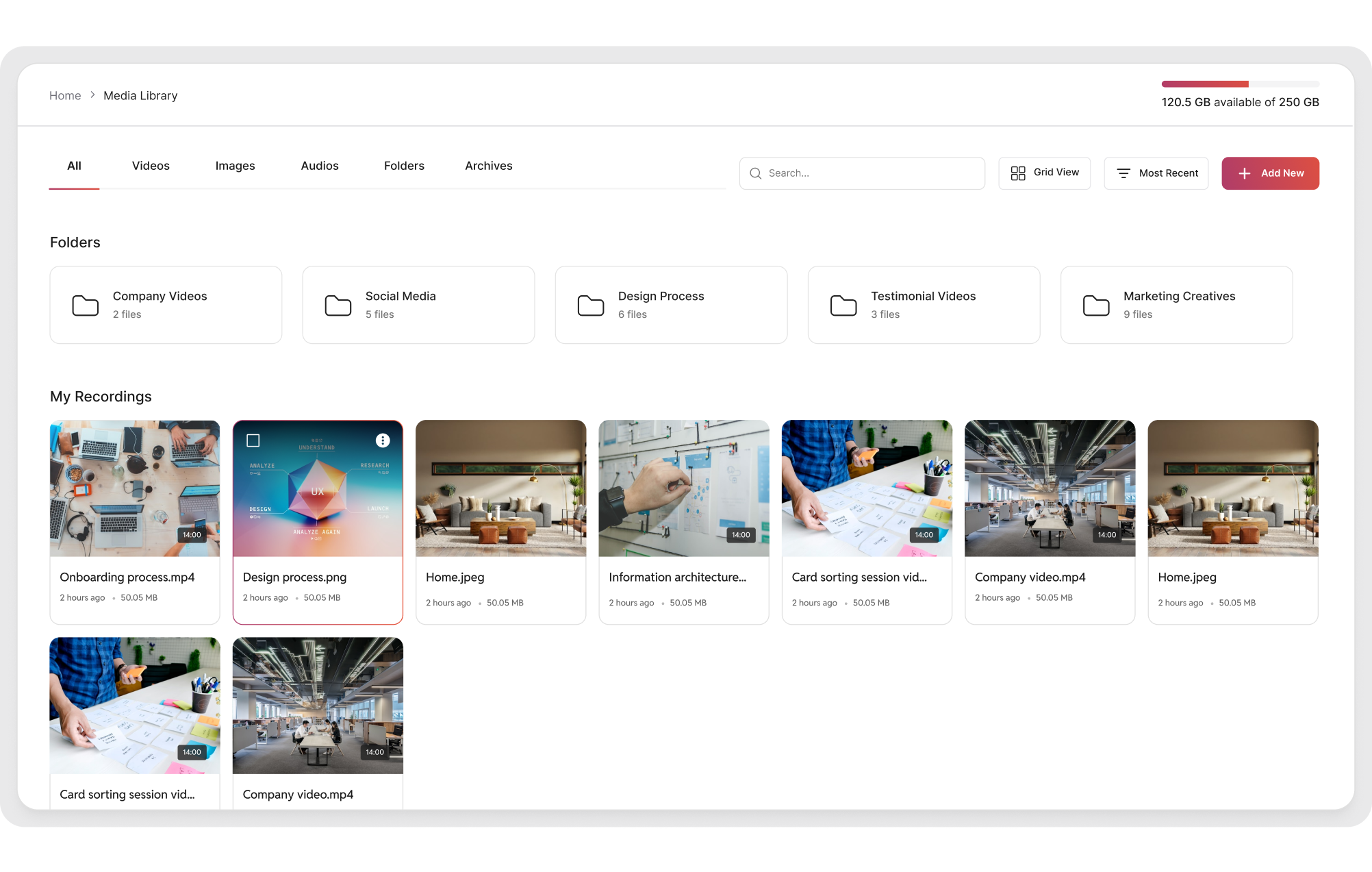1372x872 pixels.
Task: Open the Company Videos folder icon
Action: click(85, 306)
